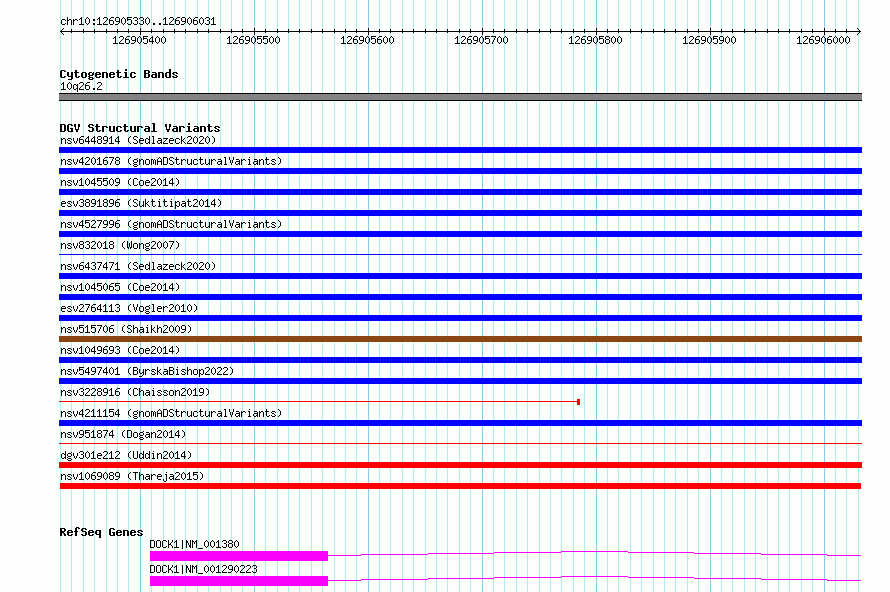Open variant nsv3228916 (Chaisson2019) label

(x=135, y=392)
